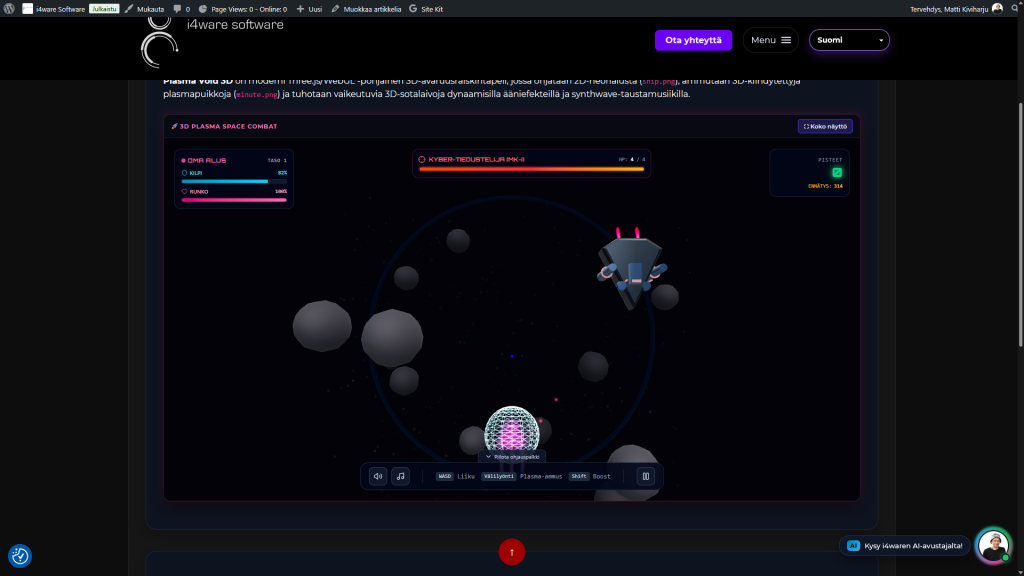
Task: Click the WASD key hint
Action: (445, 476)
